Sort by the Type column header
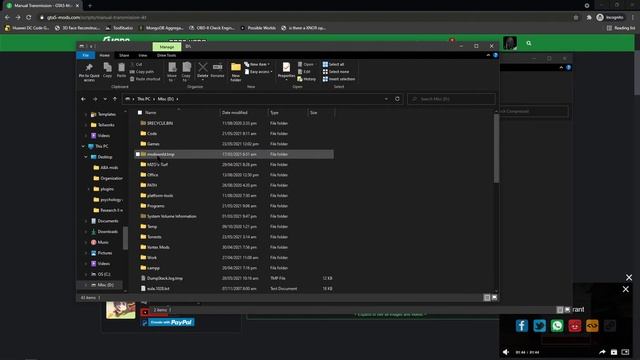This screenshot has width=640, height=360. tap(287, 113)
